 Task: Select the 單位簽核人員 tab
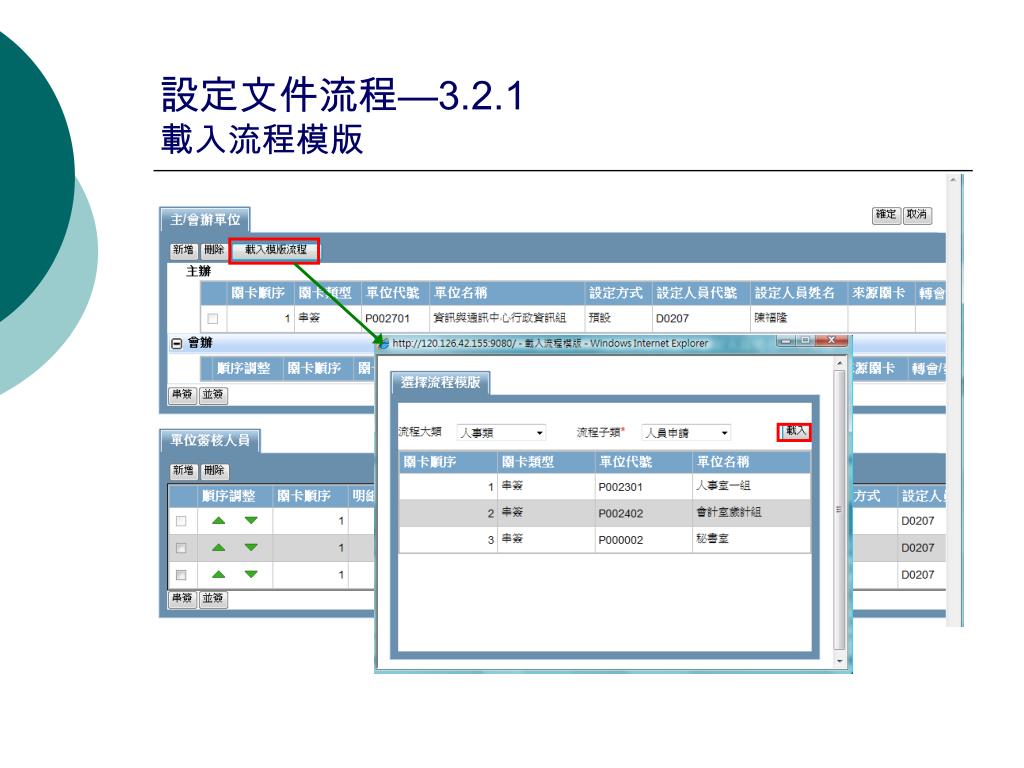[x=210, y=441]
